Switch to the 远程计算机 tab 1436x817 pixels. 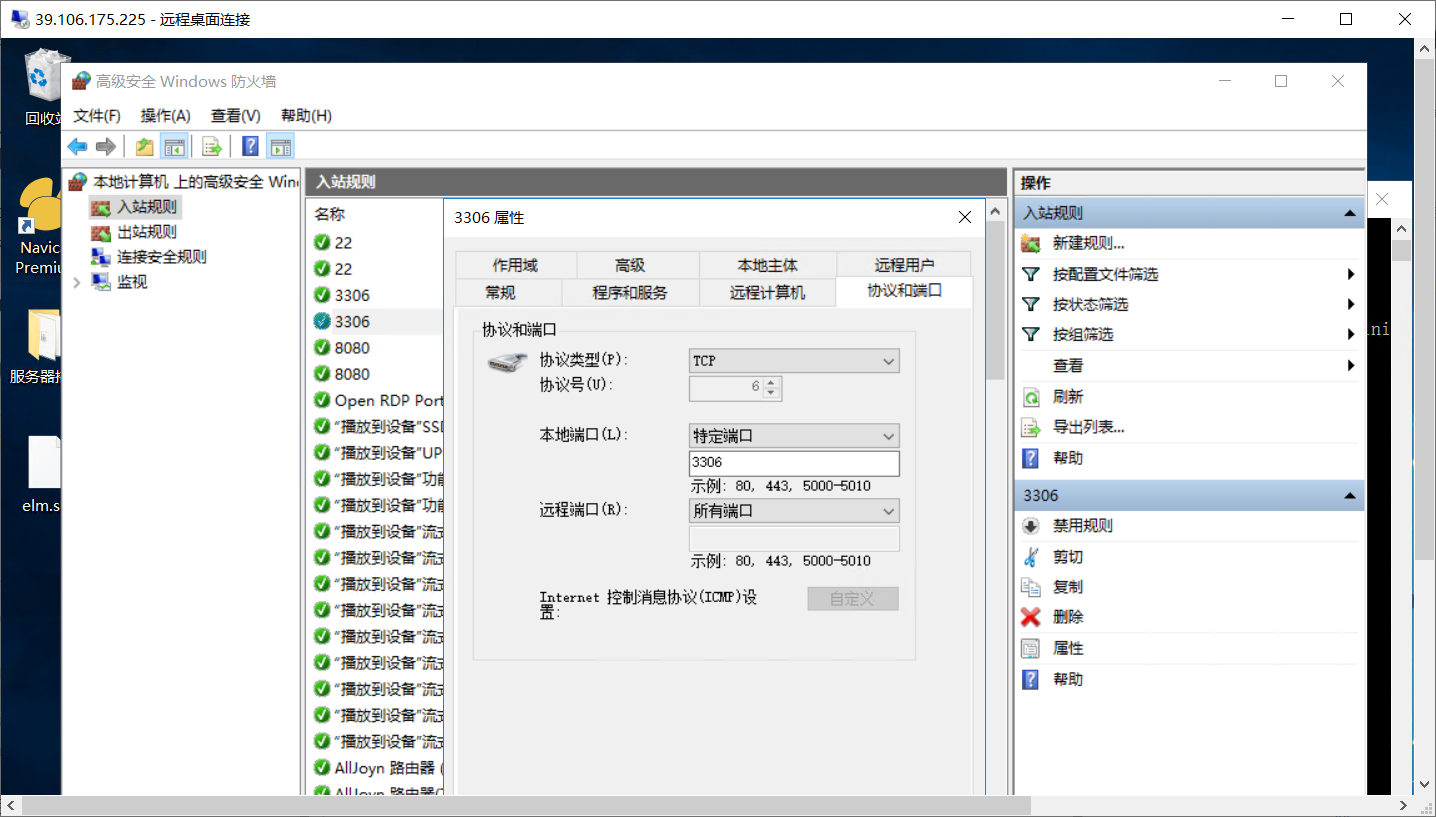[767, 292]
